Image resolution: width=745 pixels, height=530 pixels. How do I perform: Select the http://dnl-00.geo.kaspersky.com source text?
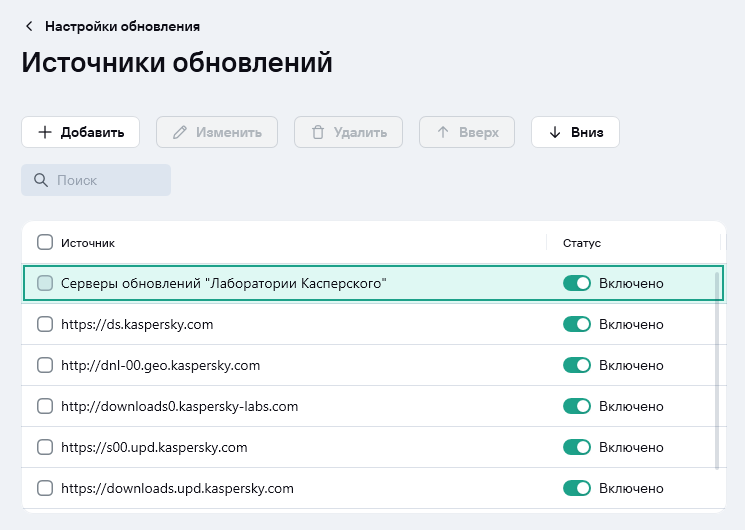coord(161,366)
